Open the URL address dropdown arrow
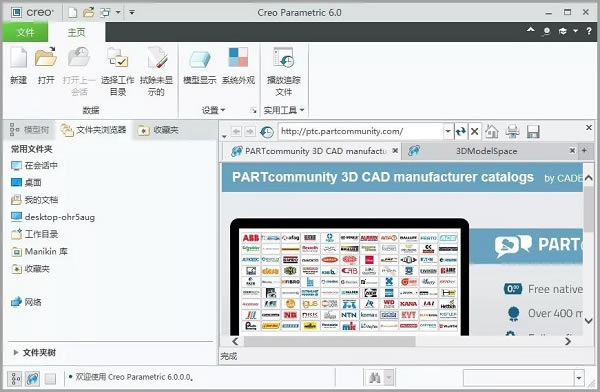 pos(448,131)
